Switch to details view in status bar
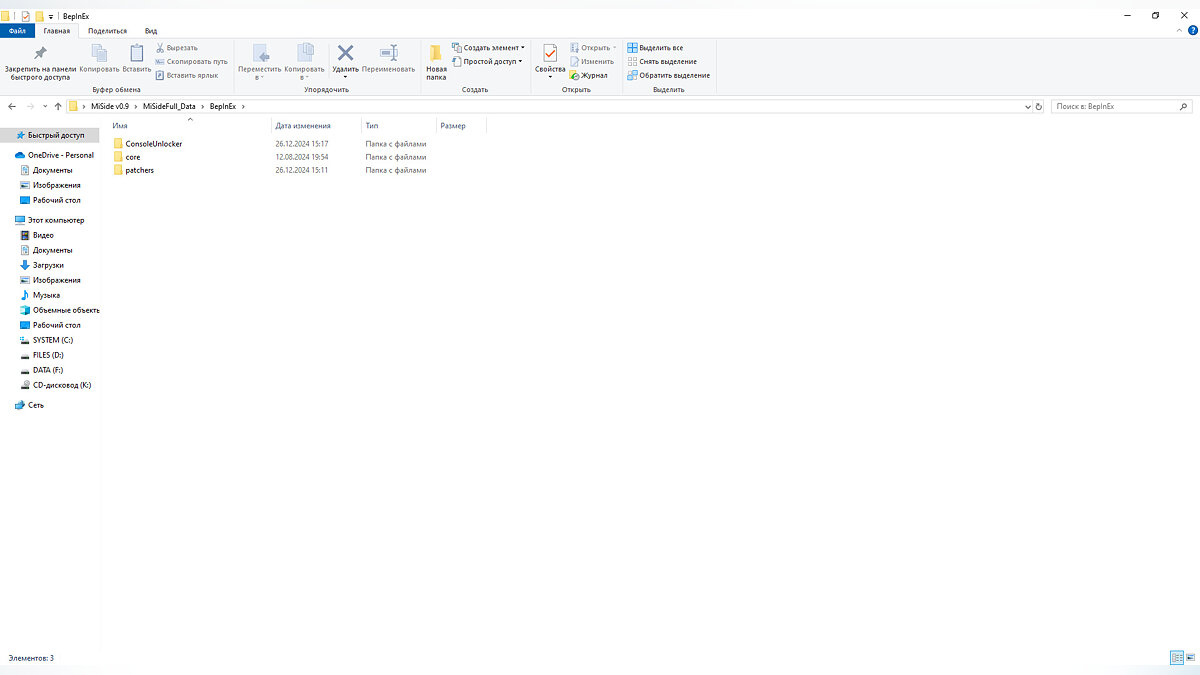The height and width of the screenshot is (675, 1200). (x=1177, y=658)
